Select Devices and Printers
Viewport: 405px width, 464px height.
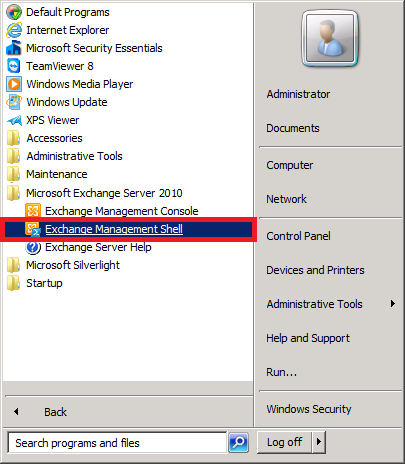(x=315, y=270)
